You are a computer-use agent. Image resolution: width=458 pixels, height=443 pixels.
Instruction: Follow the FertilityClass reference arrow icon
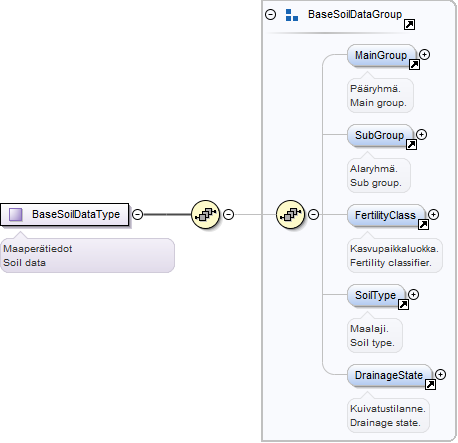pos(423,225)
